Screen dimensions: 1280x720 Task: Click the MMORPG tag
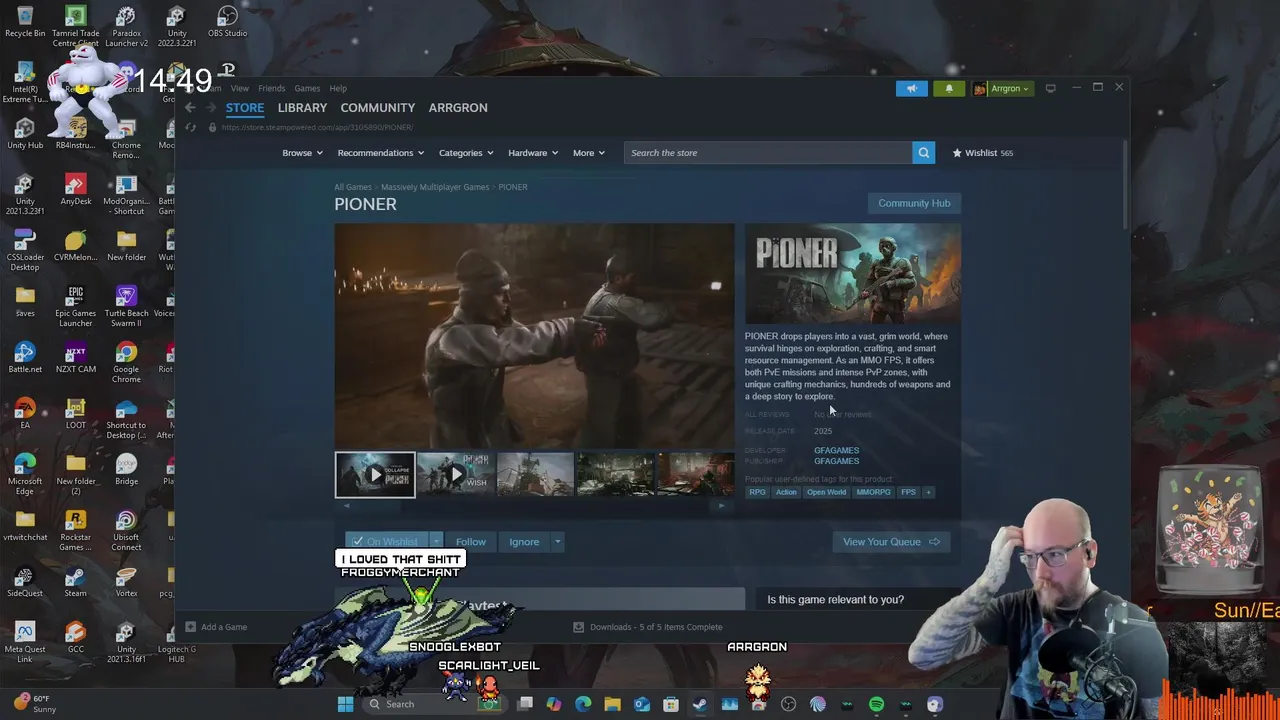pos(873,492)
